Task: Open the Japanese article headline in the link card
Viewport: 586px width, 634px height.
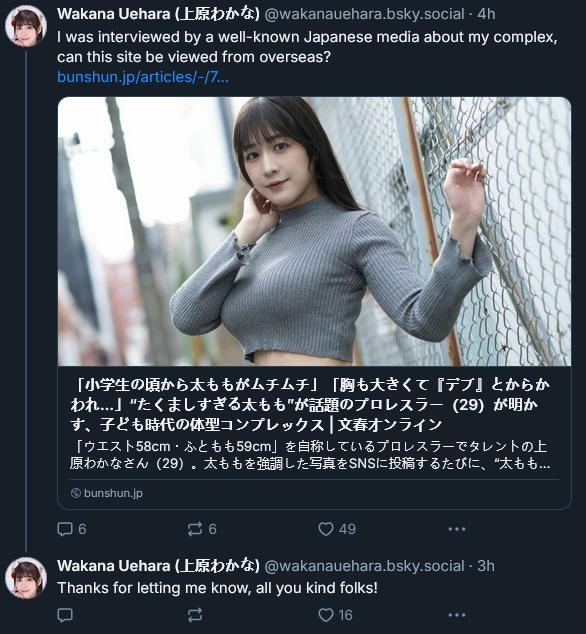Action: (x=309, y=404)
